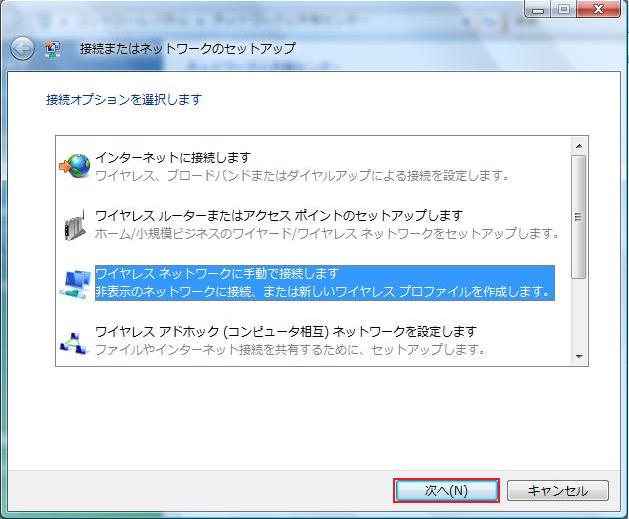Click the 接続オプションを選択します heading text

point(124,100)
